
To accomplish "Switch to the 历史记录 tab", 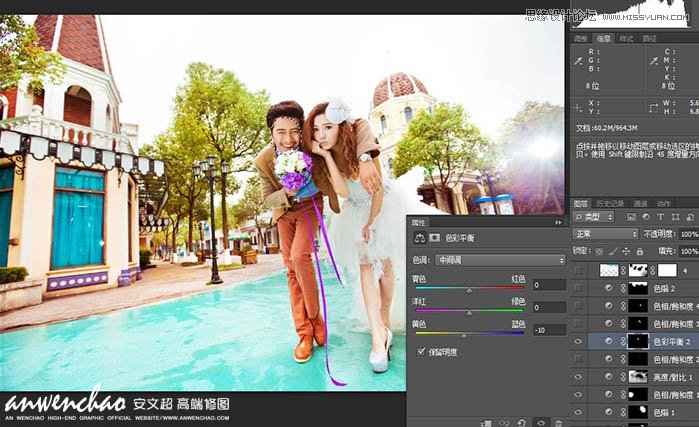I will (618, 203).
